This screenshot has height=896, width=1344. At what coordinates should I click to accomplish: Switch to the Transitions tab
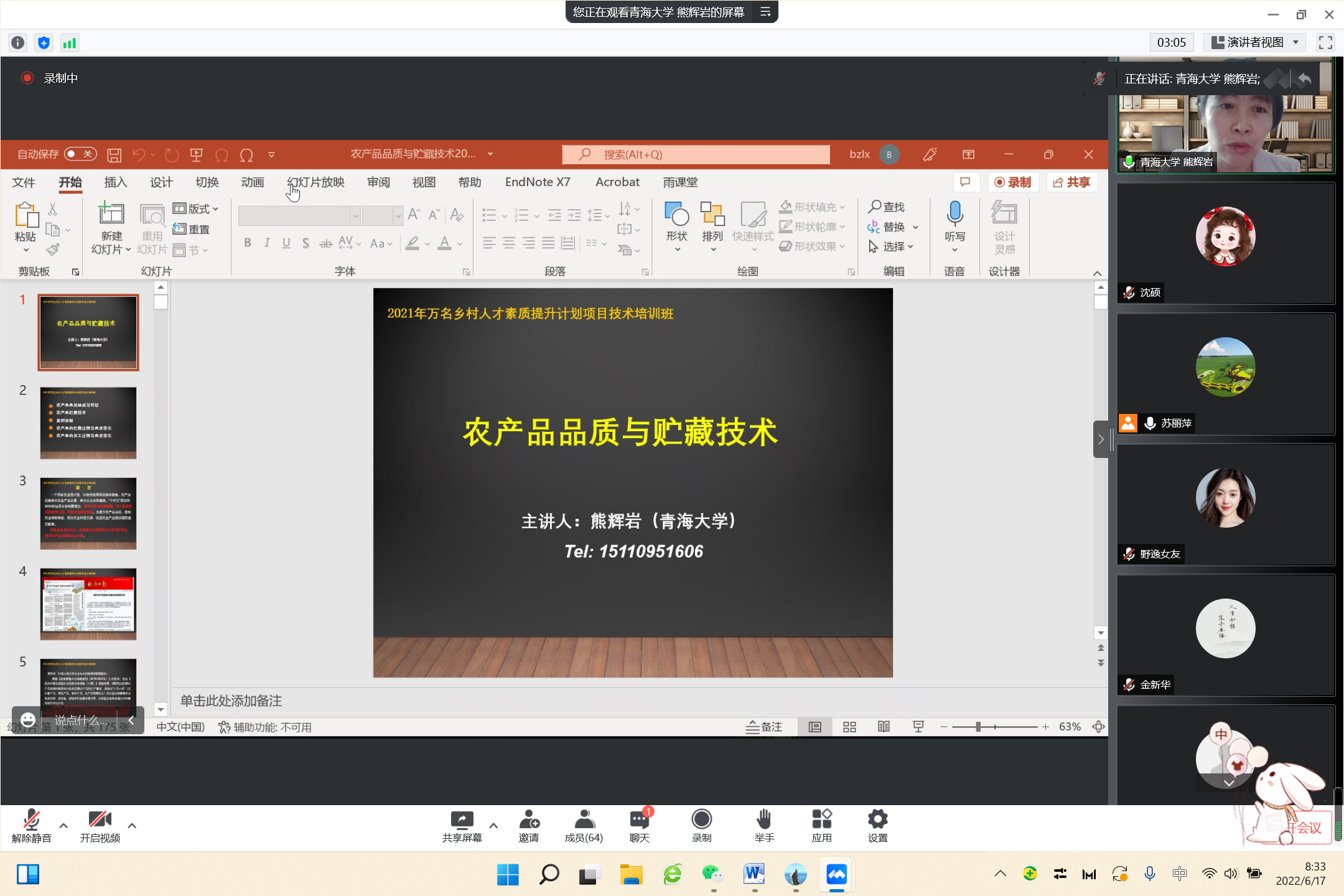pos(207,182)
